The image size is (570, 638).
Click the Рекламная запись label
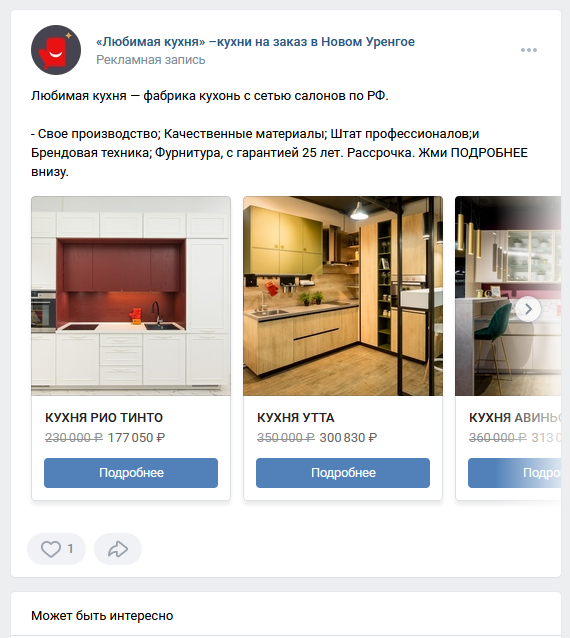tap(151, 60)
